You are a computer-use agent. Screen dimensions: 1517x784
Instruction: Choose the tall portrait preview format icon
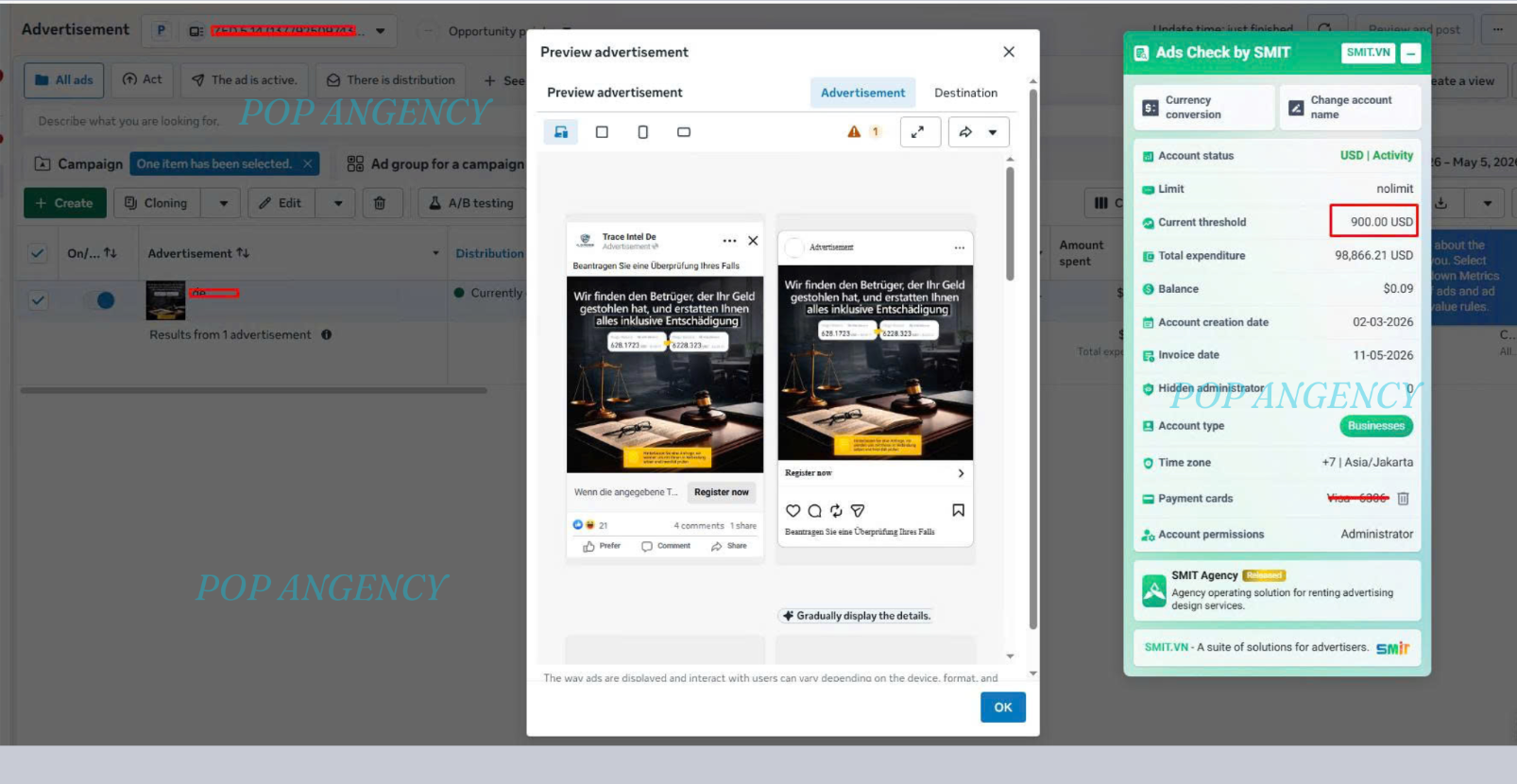point(642,132)
